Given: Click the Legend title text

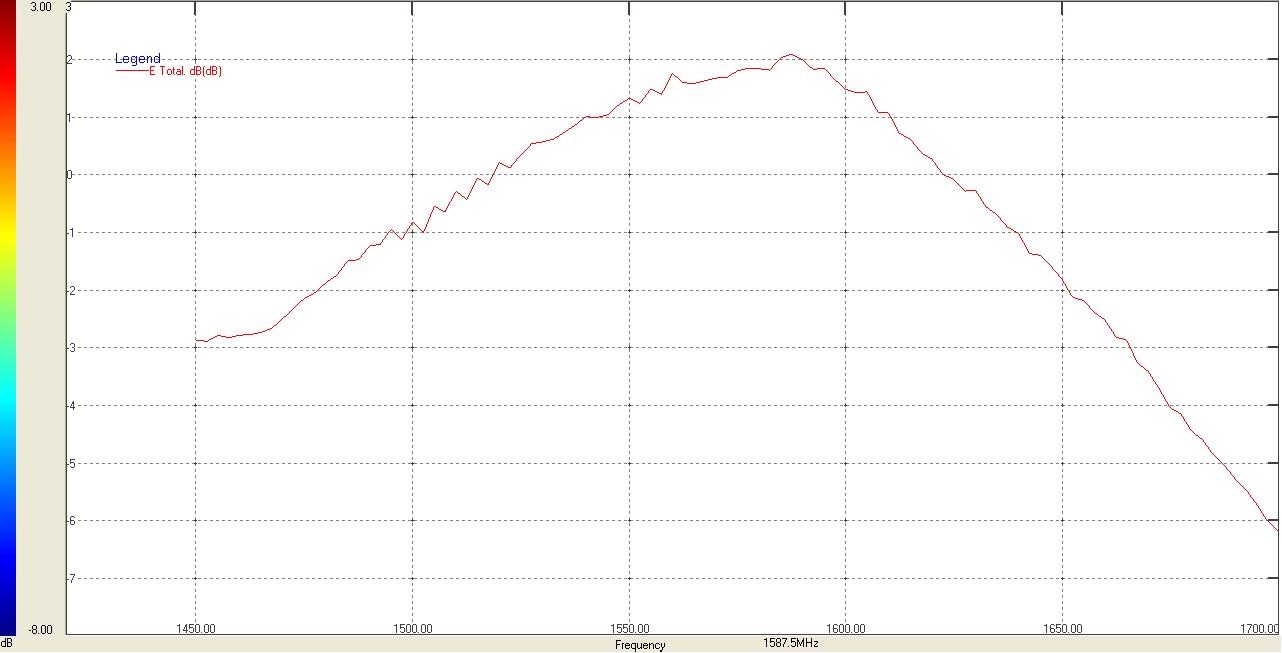Looking at the screenshot, I should (x=138, y=59).
